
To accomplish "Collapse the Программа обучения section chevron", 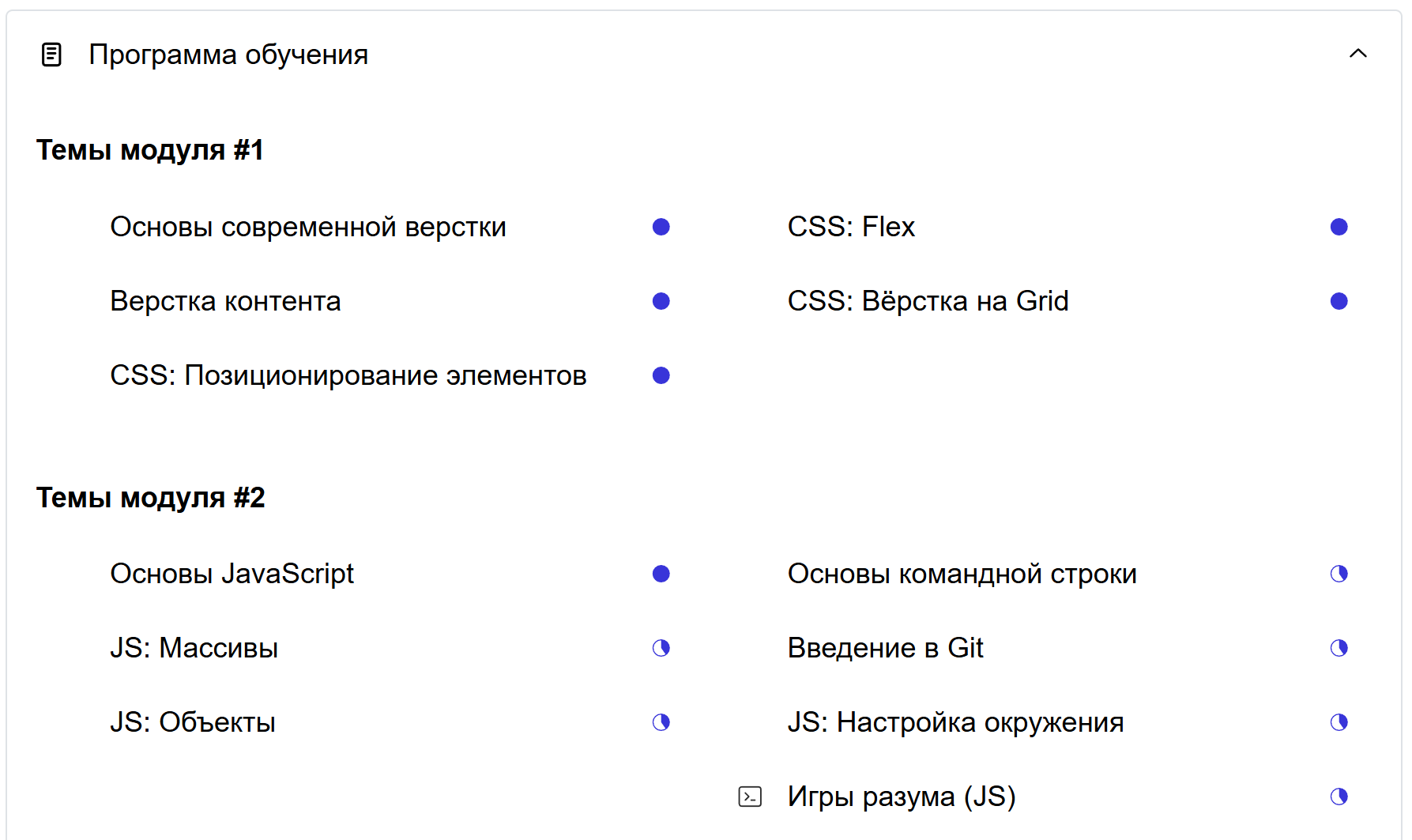I will [1357, 54].
